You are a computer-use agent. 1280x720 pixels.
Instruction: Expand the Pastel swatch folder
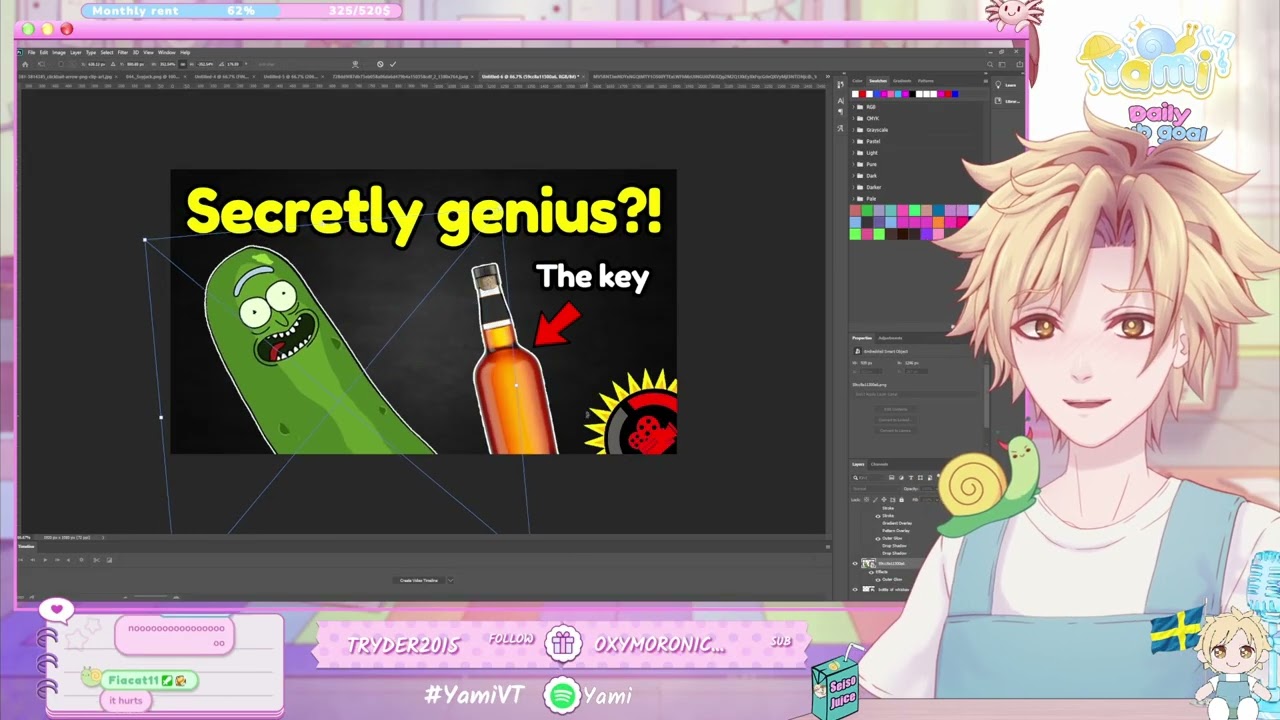point(853,141)
